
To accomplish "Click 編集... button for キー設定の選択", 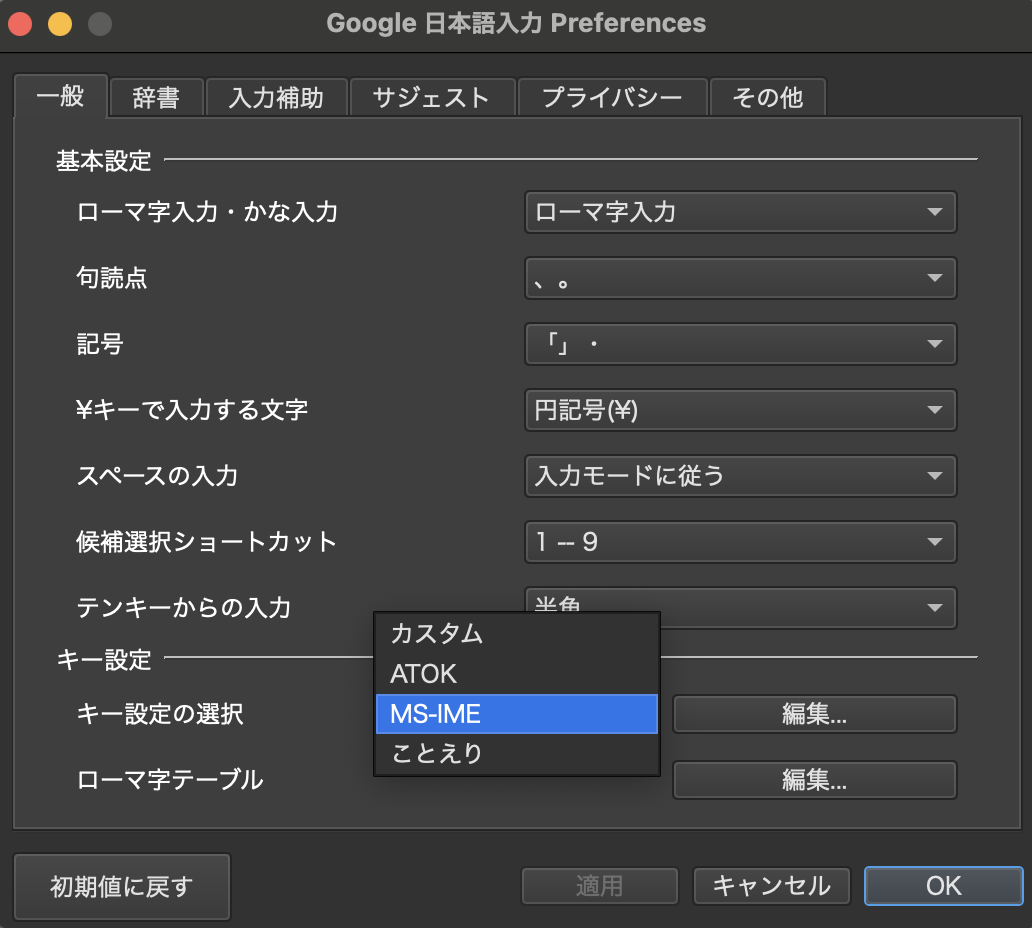I will (x=814, y=714).
